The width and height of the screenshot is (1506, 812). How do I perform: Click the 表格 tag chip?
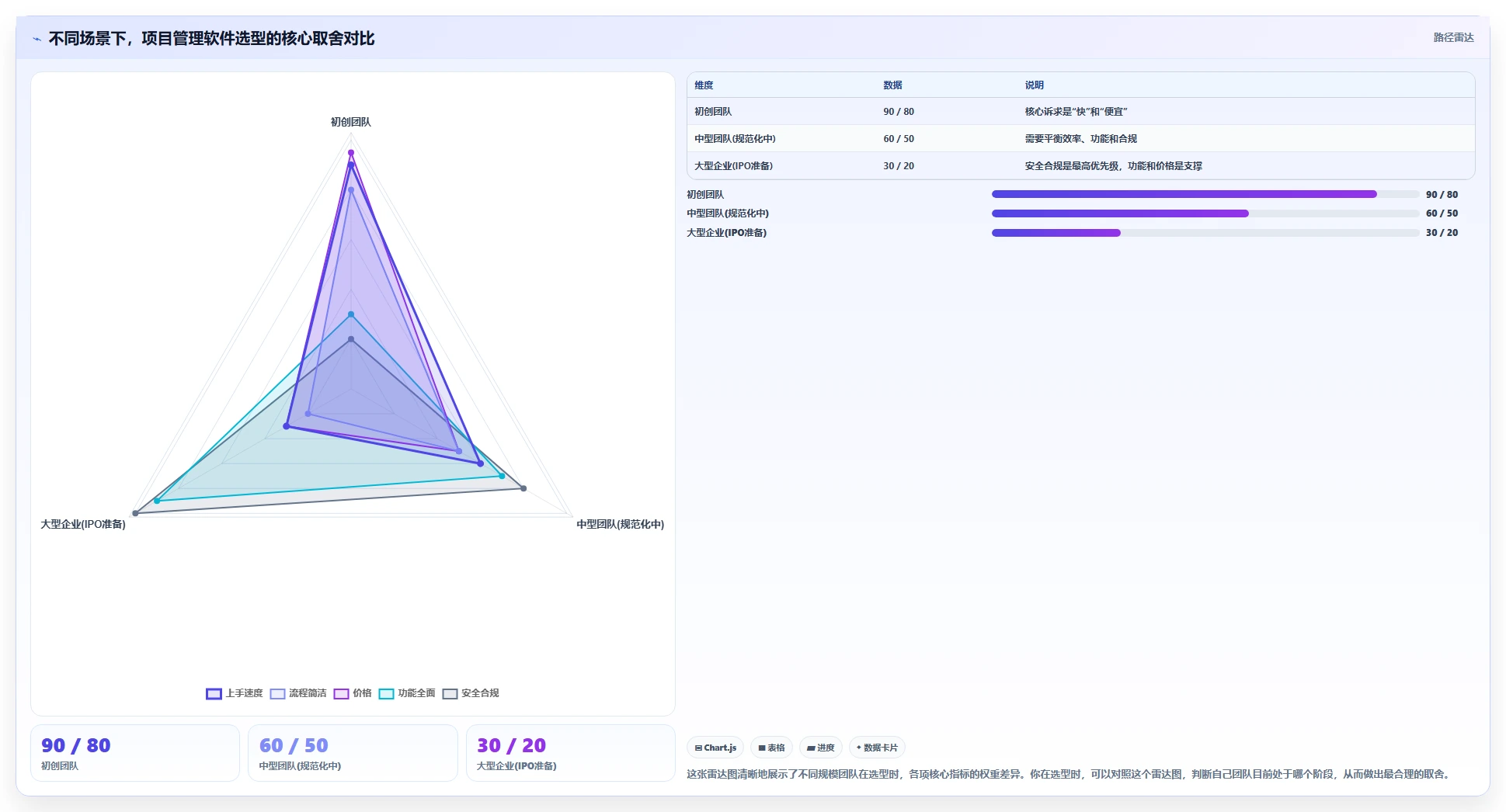point(771,748)
